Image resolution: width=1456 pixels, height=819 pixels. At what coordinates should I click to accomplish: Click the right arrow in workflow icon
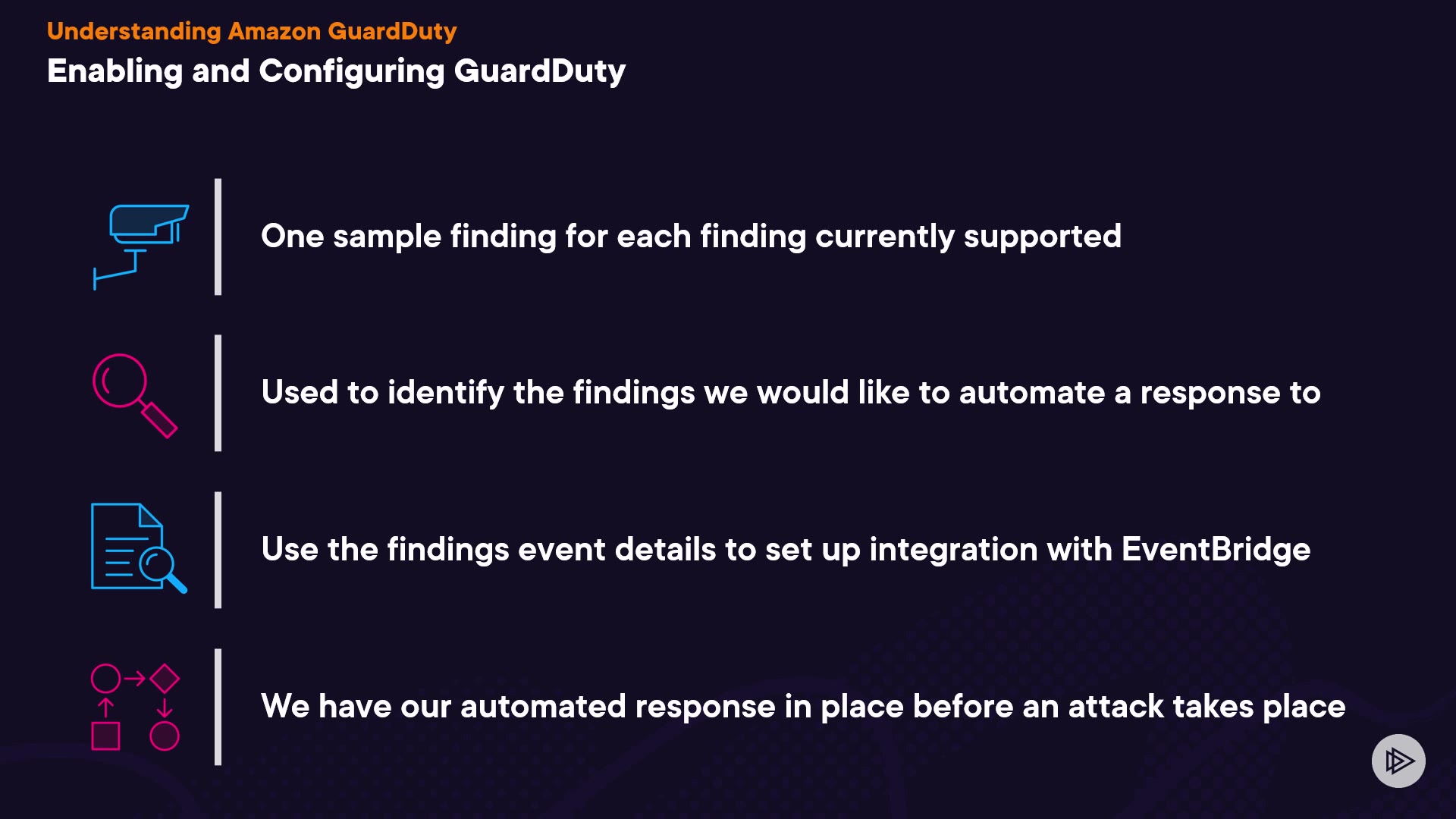click(135, 678)
